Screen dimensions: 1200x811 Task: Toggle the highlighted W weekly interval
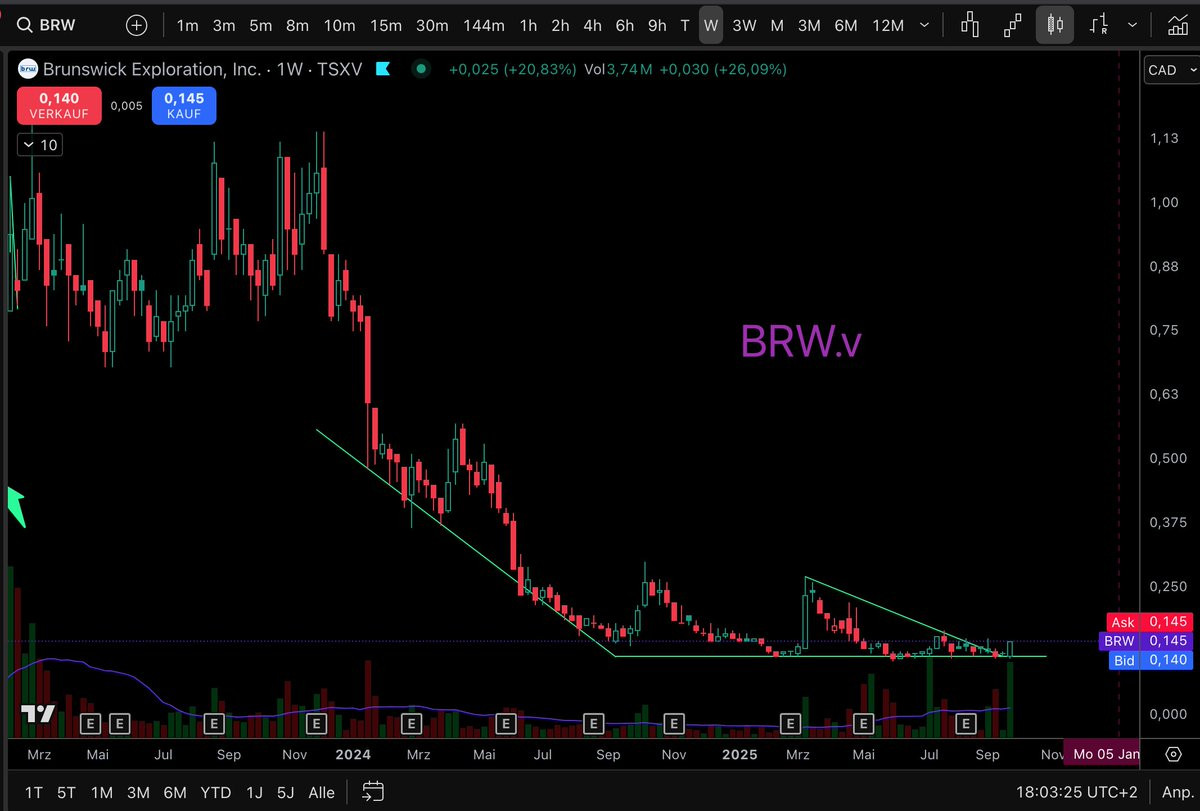(x=711, y=25)
